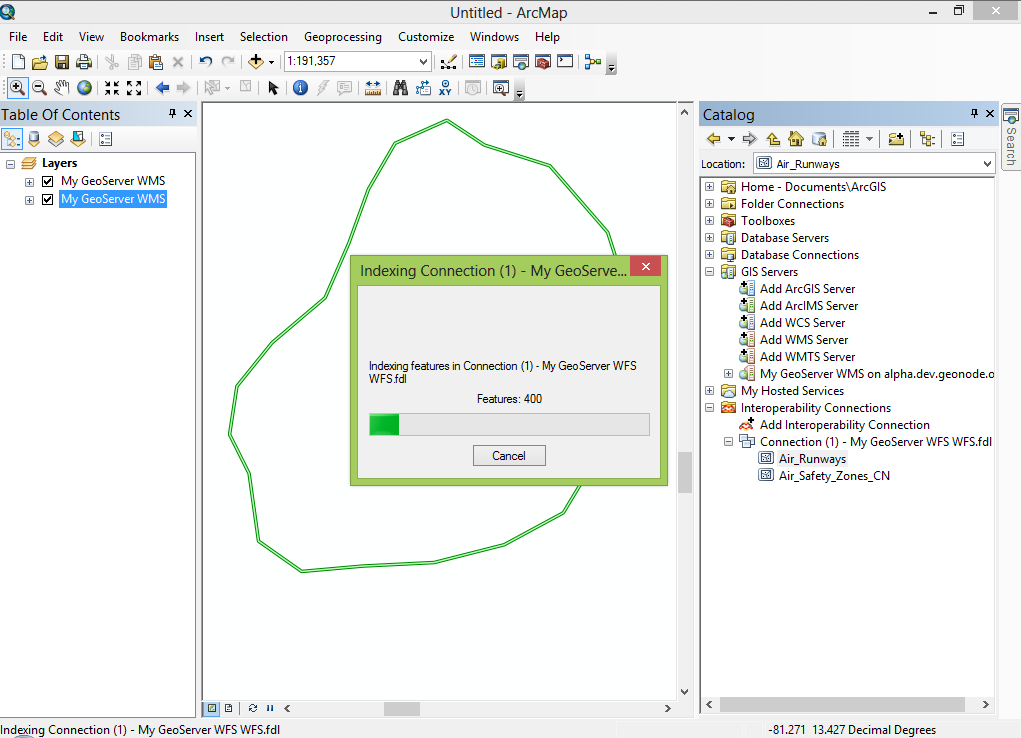Undo the last action
The image size is (1021, 738).
(x=206, y=62)
